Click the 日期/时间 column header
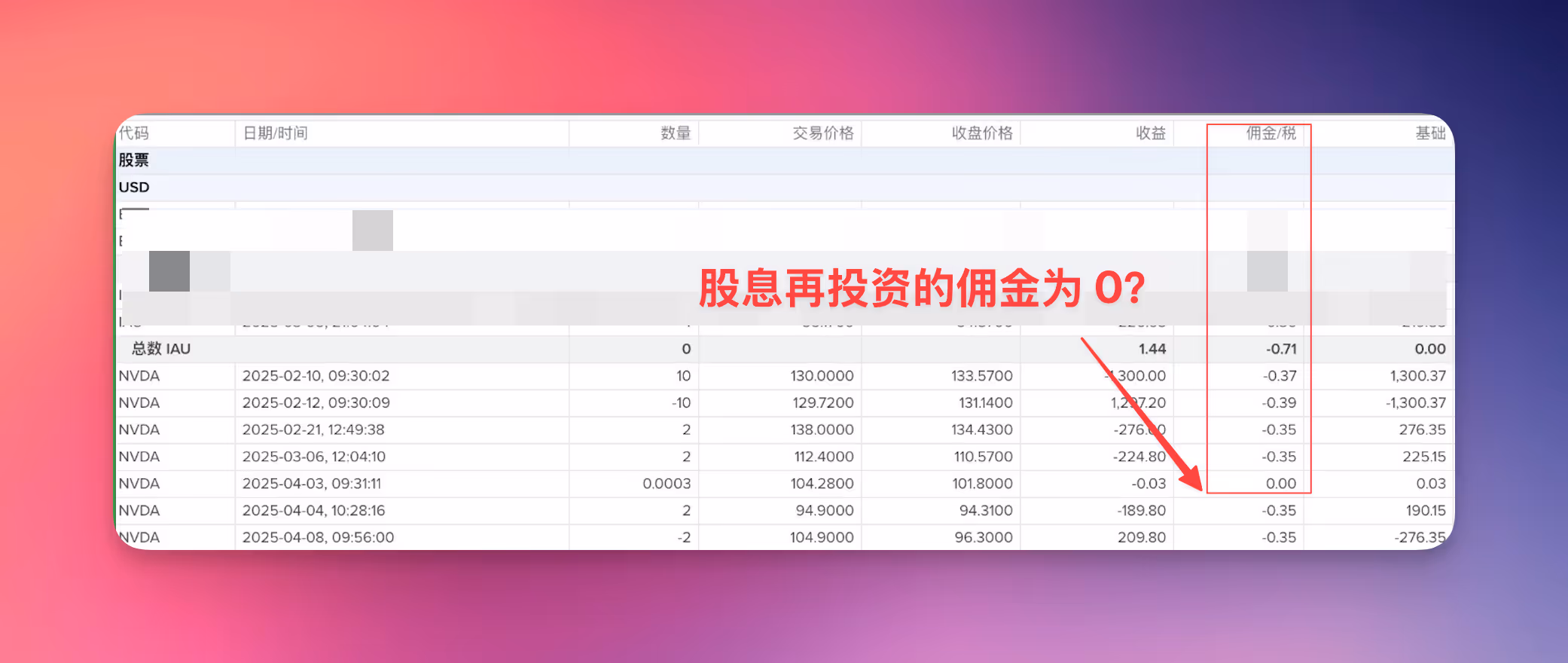This screenshot has width=1568, height=663. pyautogui.click(x=275, y=133)
